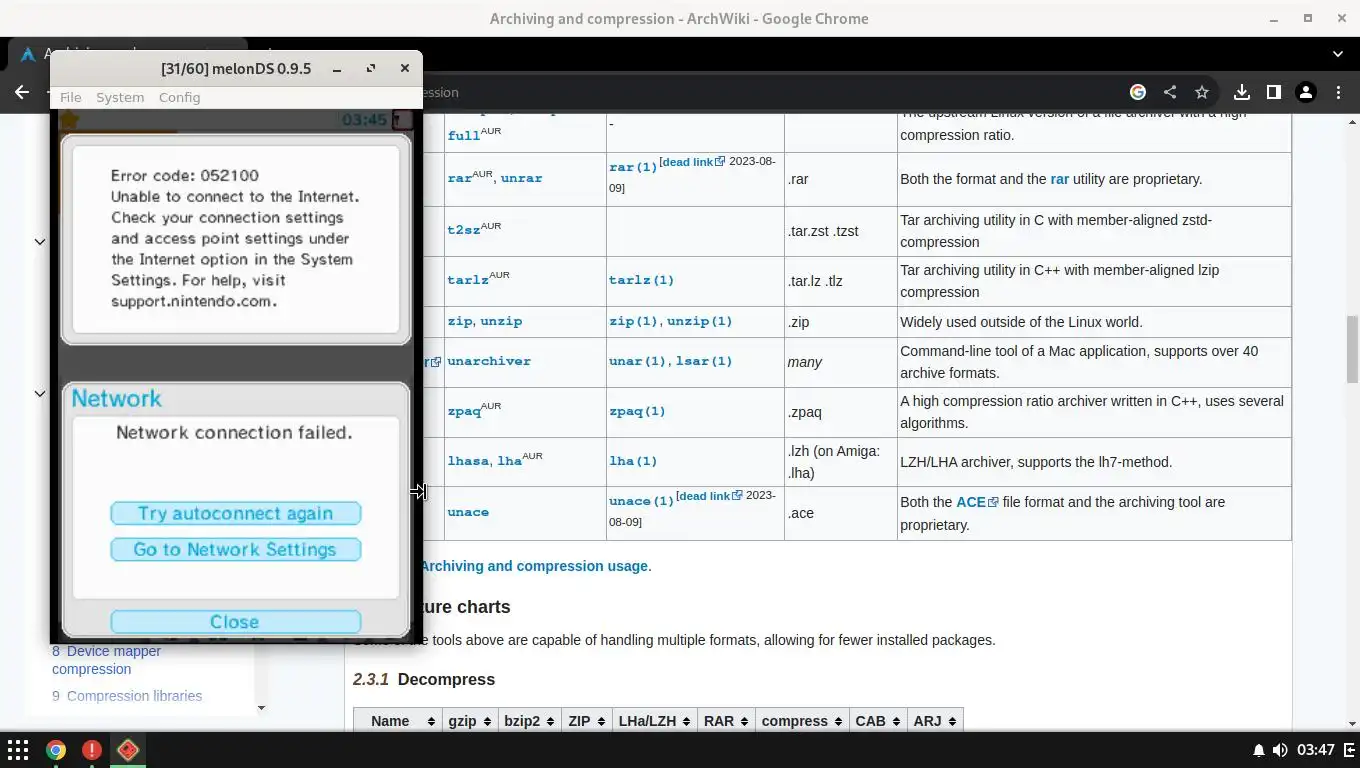Open the unzip(1) man page link
Viewport: 1360px width, 768px height.
coord(699,321)
